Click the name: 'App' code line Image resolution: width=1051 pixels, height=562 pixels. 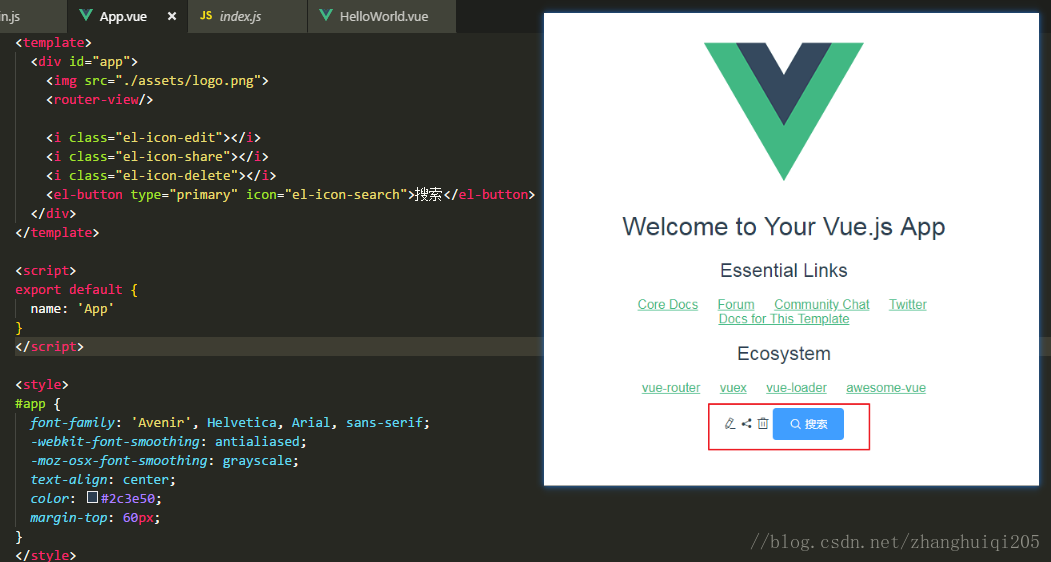[x=72, y=308]
